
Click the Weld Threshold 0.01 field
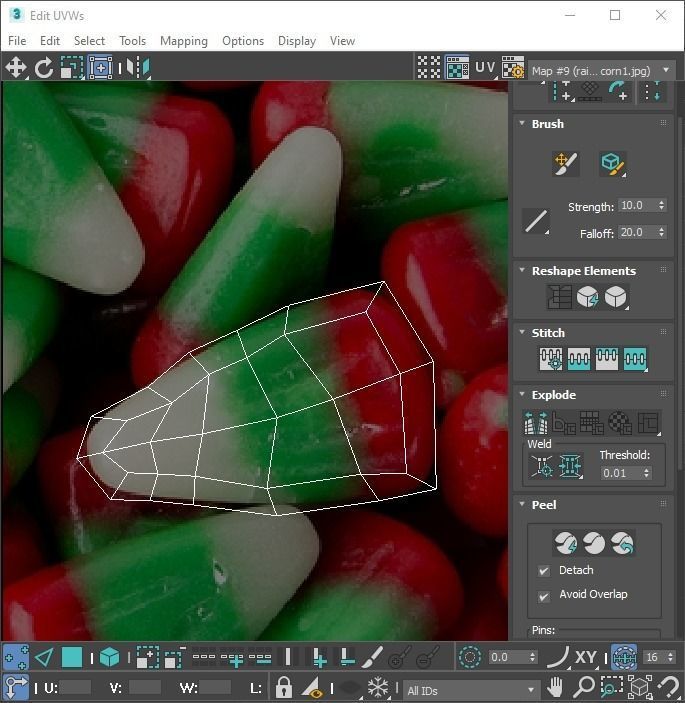(621, 473)
